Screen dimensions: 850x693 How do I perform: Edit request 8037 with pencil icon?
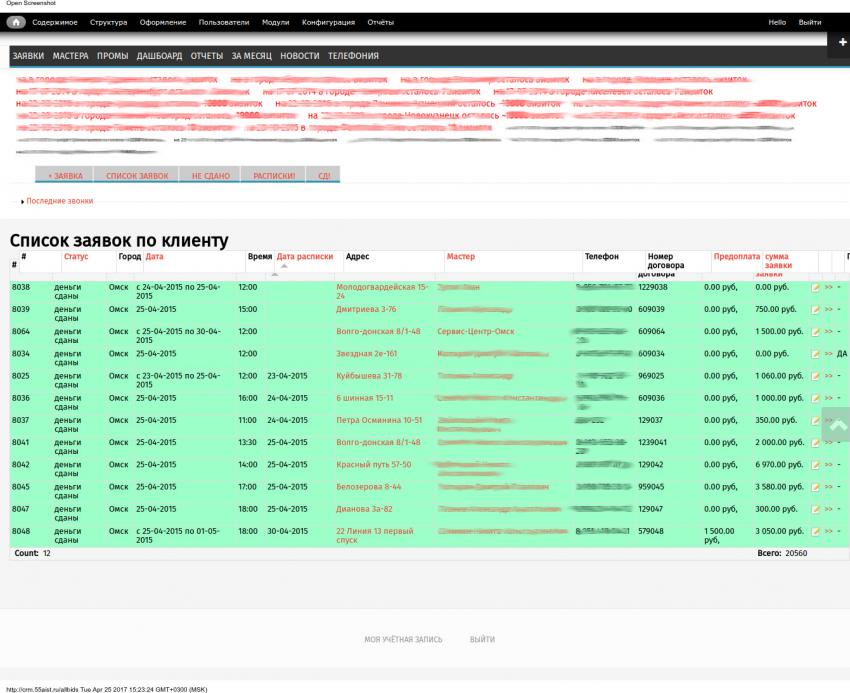pyautogui.click(x=815, y=421)
